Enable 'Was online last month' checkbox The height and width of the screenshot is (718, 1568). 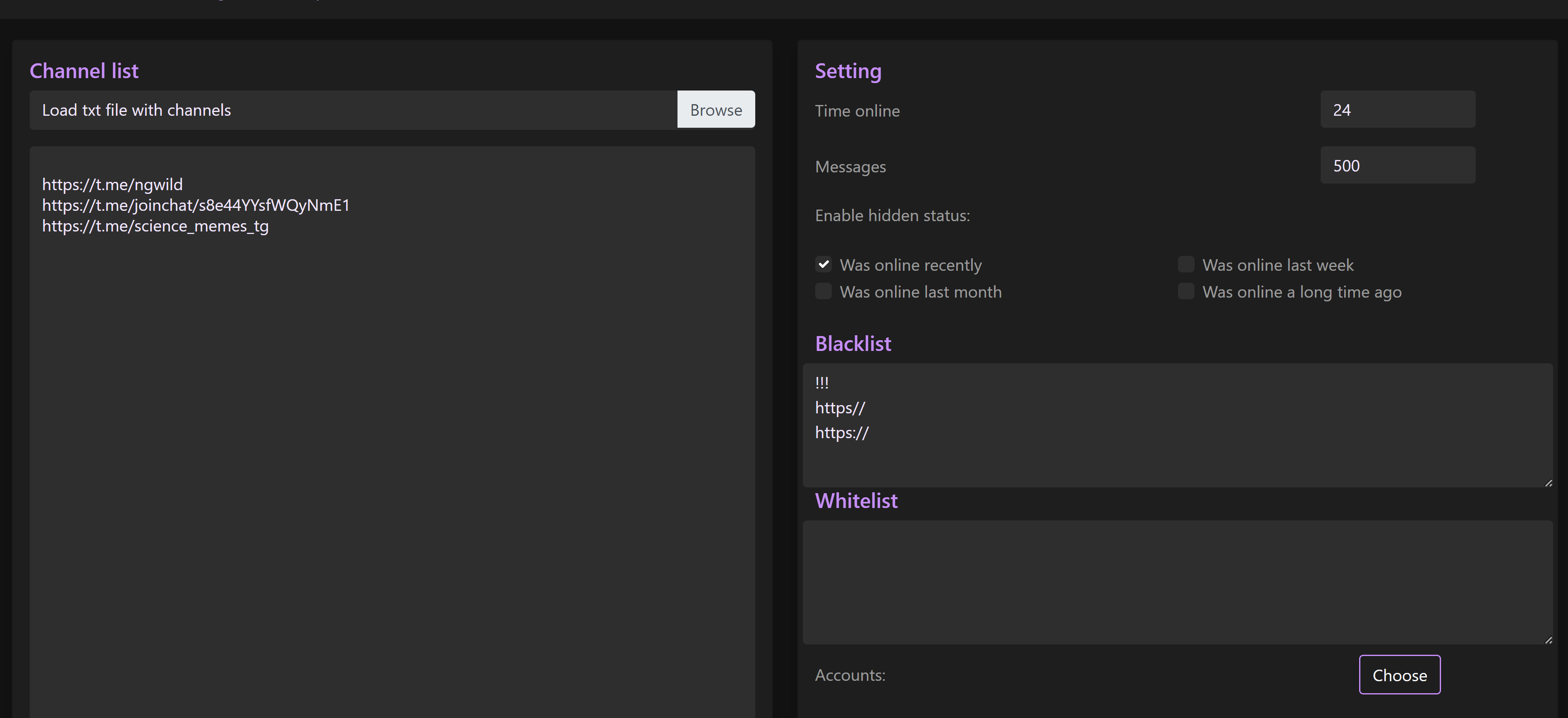[x=823, y=291]
